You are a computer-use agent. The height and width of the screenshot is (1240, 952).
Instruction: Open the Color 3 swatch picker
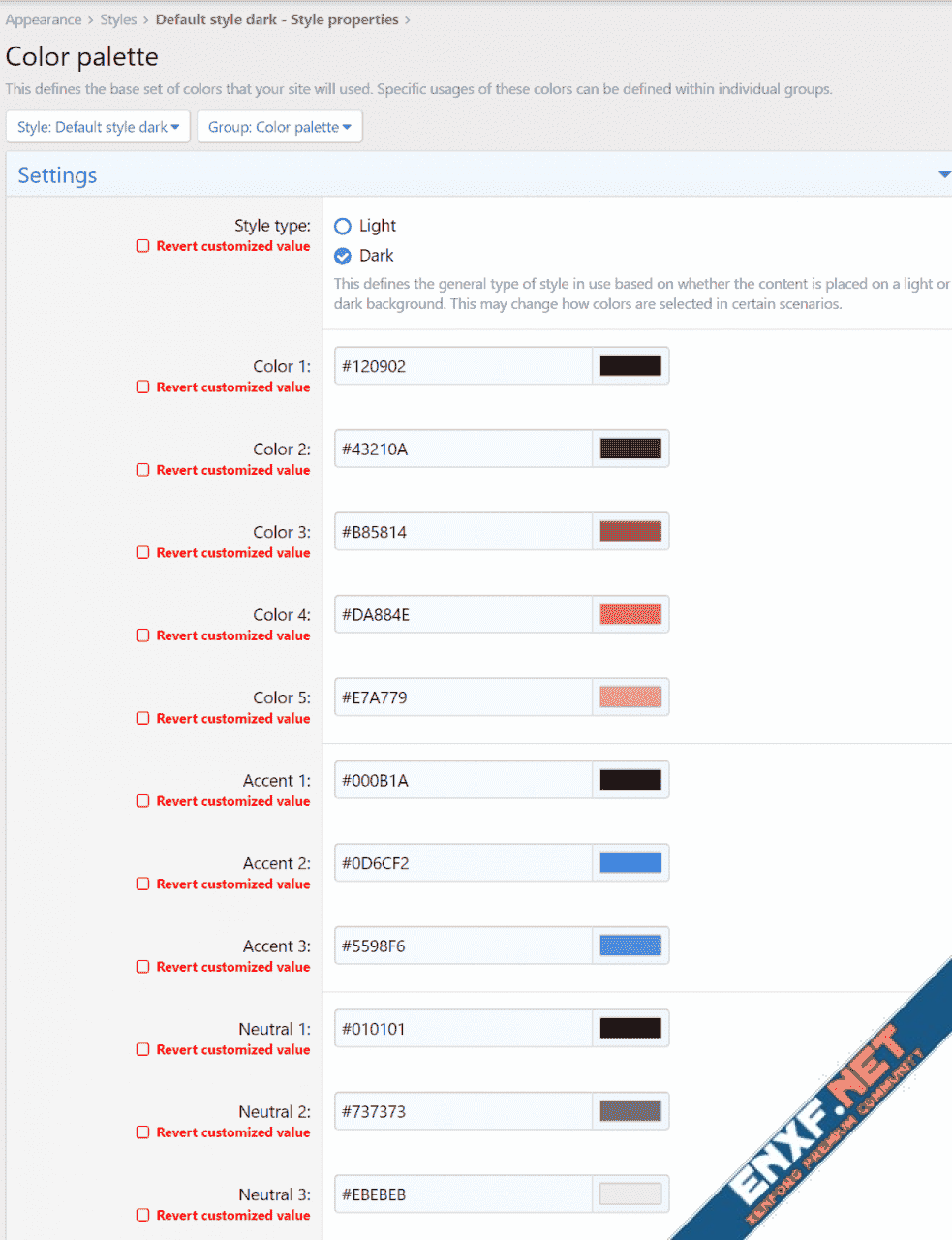click(630, 532)
